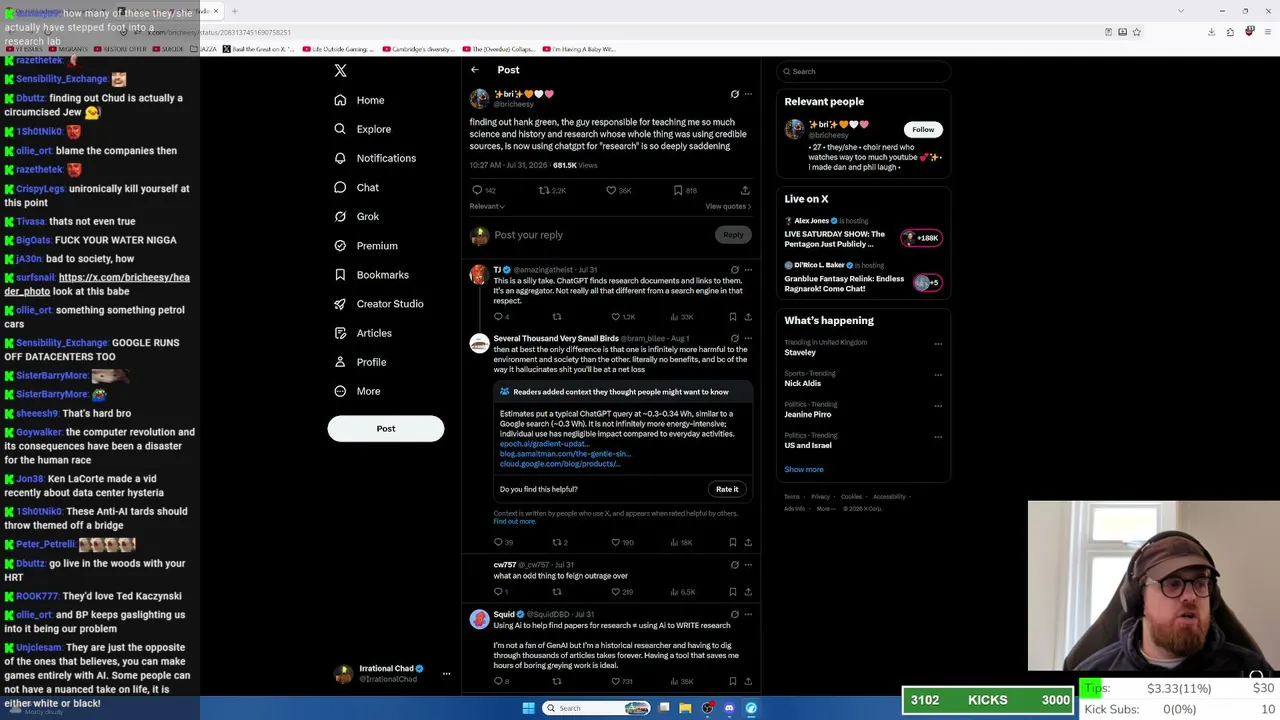The width and height of the screenshot is (1280, 720).
Task: Go to Home in X sidebar
Action: pos(359,100)
